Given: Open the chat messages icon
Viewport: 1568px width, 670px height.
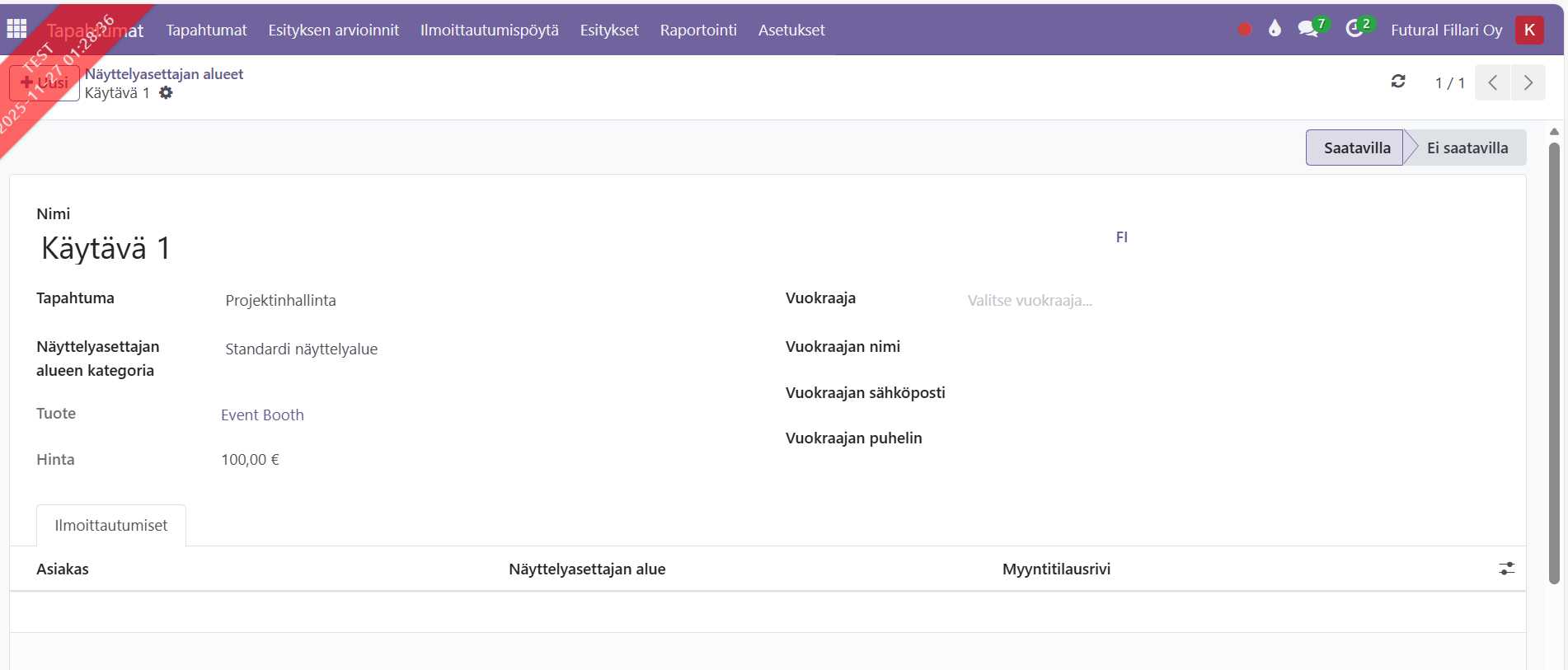Looking at the screenshot, I should pyautogui.click(x=1307, y=30).
